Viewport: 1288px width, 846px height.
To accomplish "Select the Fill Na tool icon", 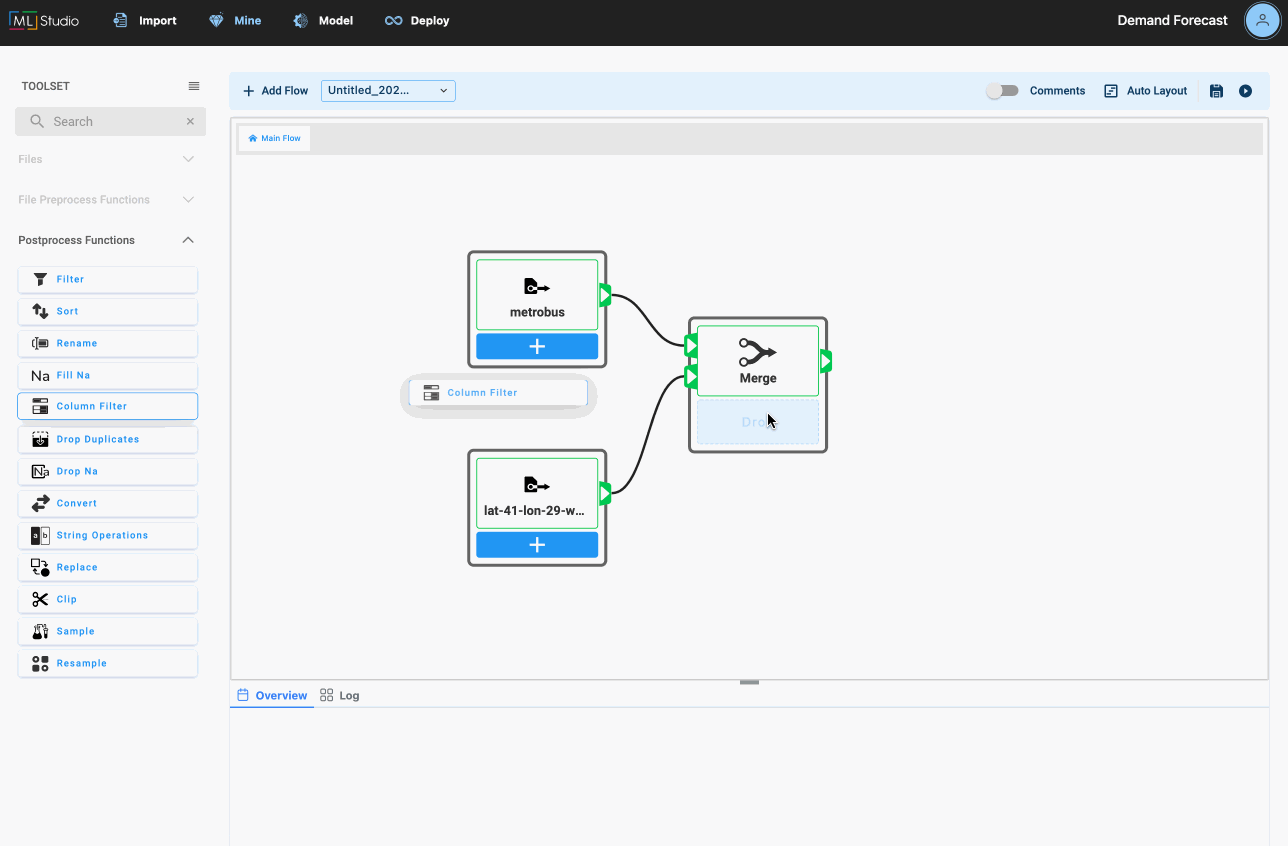I will coord(40,376).
